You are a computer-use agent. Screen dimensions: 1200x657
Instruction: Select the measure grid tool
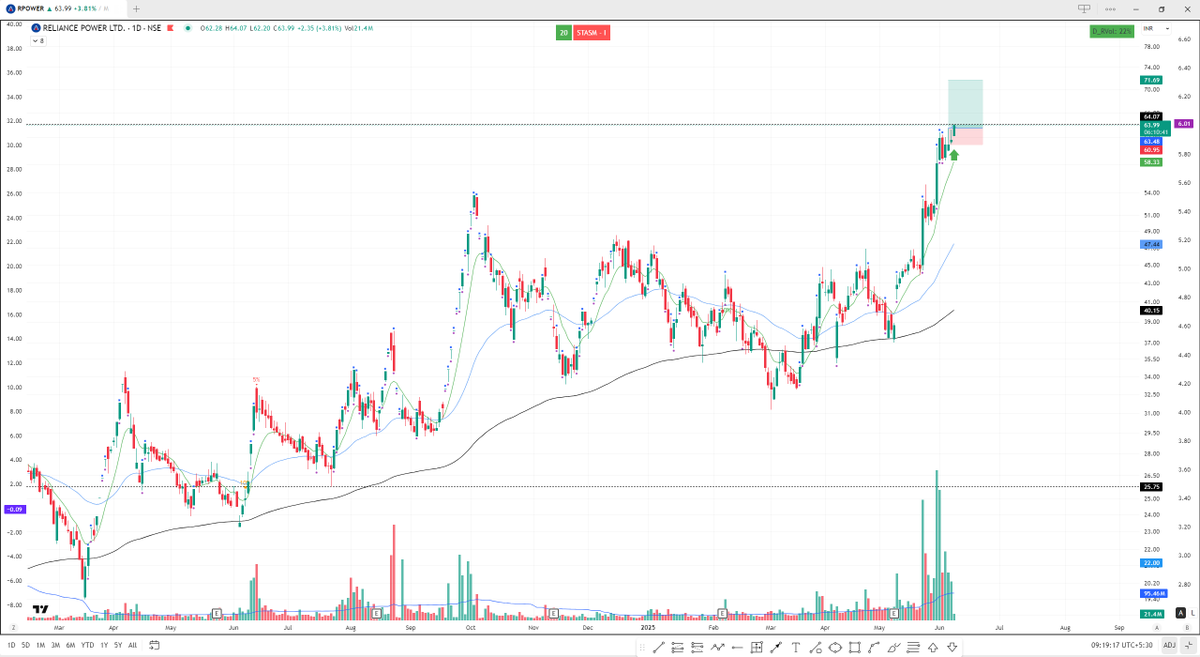pos(757,647)
